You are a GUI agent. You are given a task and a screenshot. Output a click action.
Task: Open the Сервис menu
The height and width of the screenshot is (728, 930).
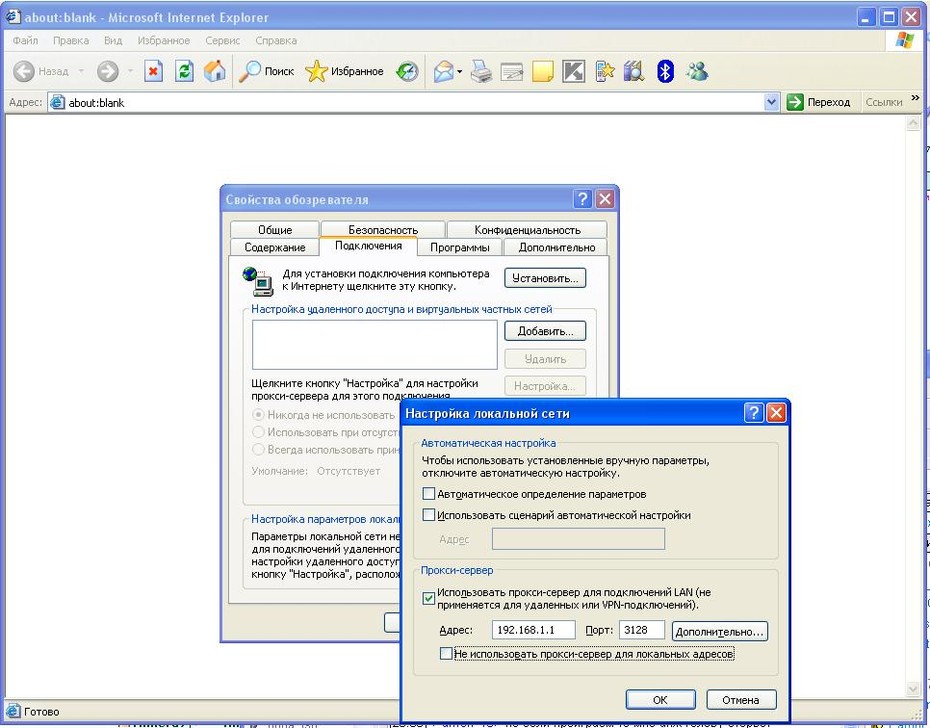(x=222, y=40)
